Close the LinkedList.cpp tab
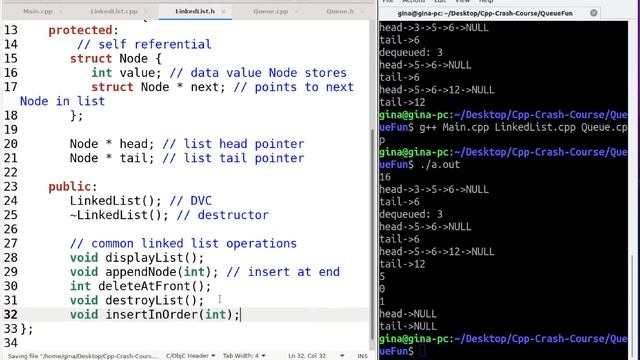The image size is (640, 360). (146, 11)
